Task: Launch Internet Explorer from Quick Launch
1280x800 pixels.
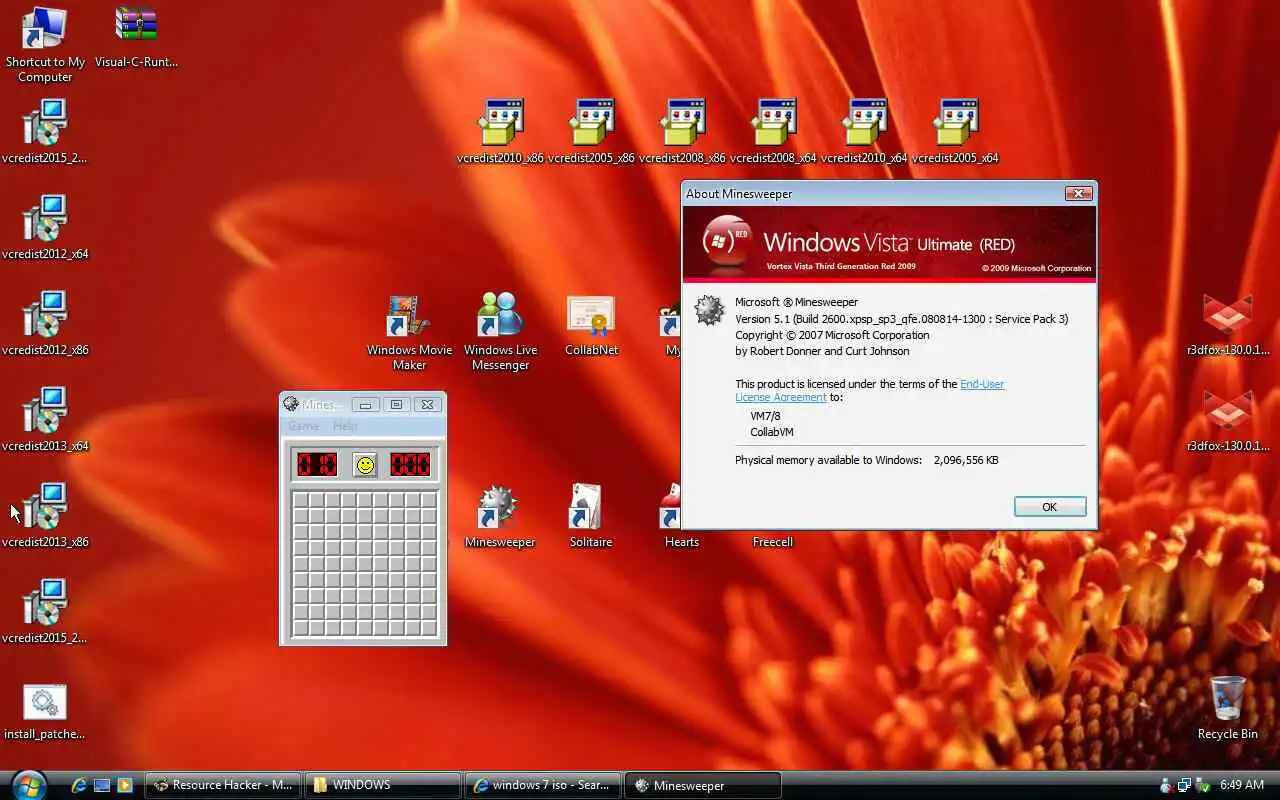Action: (79, 785)
